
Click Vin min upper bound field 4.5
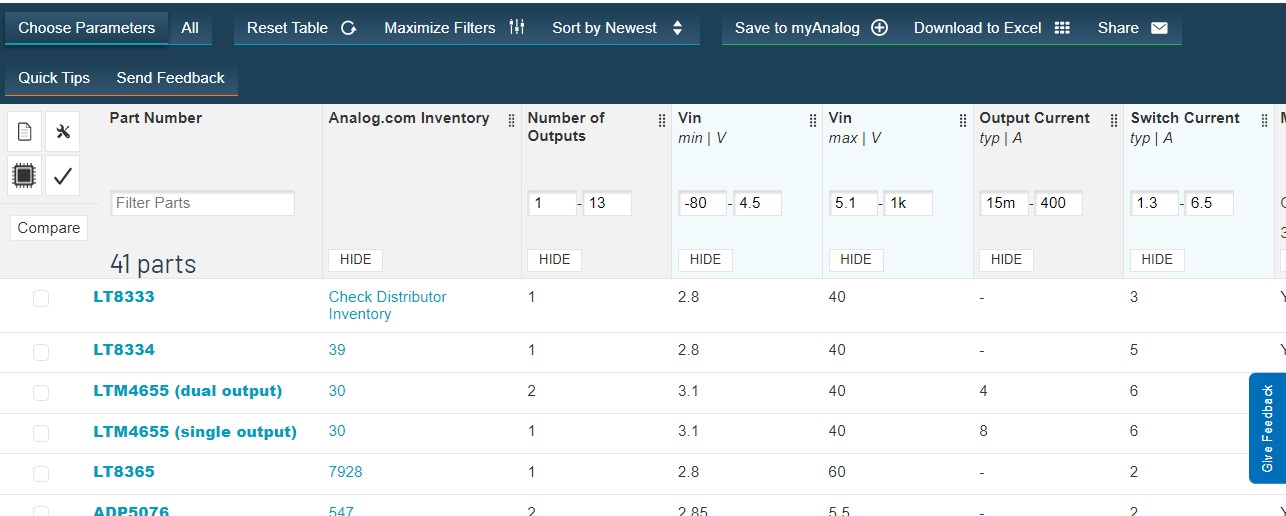[757, 203]
